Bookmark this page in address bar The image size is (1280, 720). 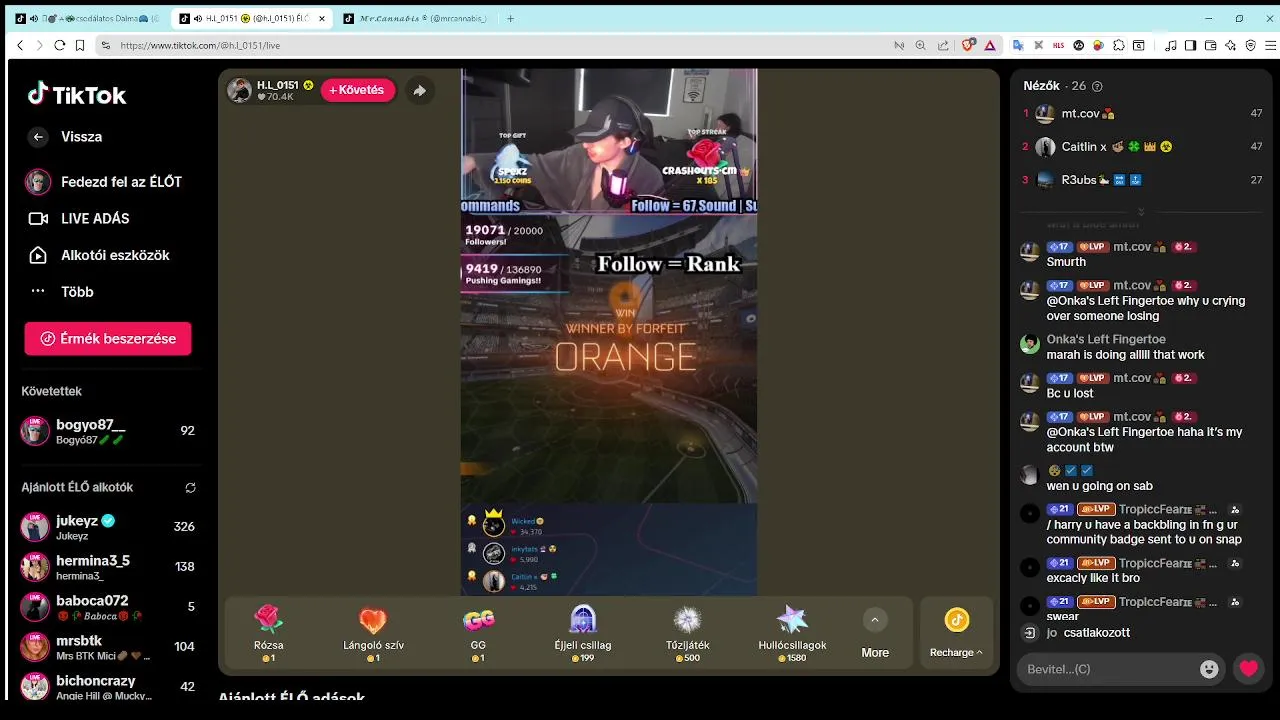pos(79,45)
